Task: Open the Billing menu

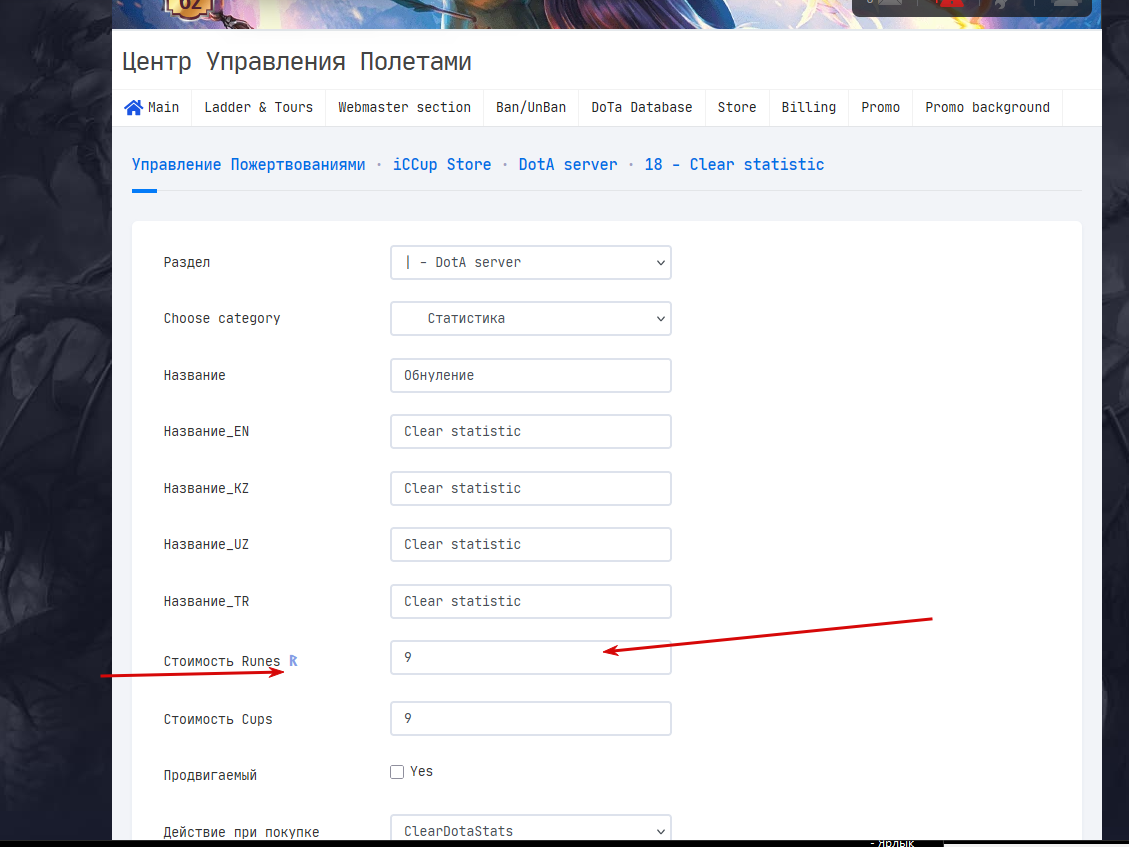Action: (x=809, y=107)
